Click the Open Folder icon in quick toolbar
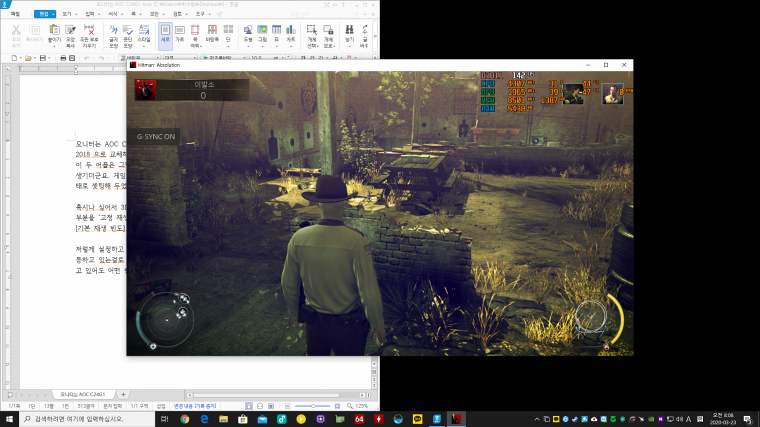Viewport: 760px width, 427px height. (28, 58)
